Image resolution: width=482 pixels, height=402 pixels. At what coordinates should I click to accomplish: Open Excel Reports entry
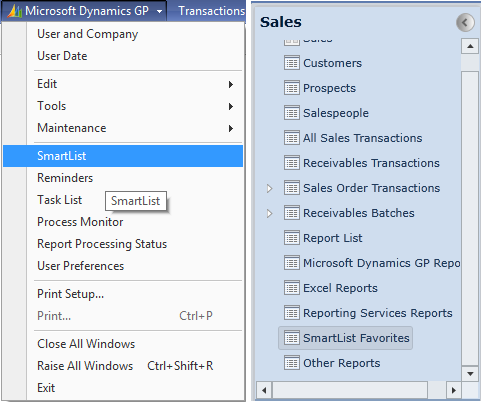(340, 288)
